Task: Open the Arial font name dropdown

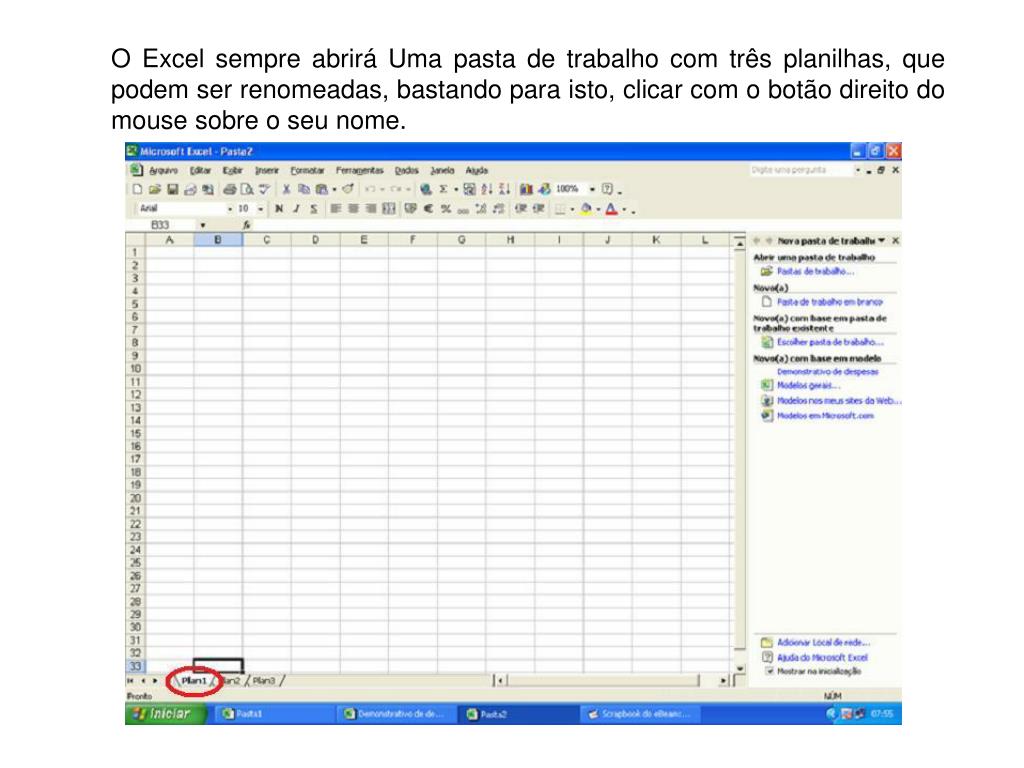Action: (230, 209)
